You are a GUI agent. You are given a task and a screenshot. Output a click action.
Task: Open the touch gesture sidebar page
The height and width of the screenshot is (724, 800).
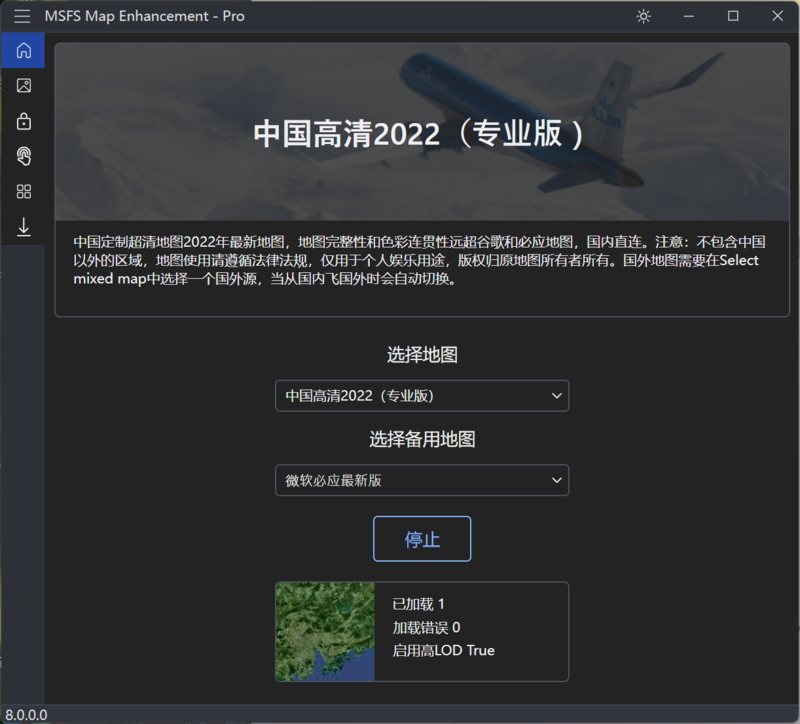pyautogui.click(x=23, y=156)
